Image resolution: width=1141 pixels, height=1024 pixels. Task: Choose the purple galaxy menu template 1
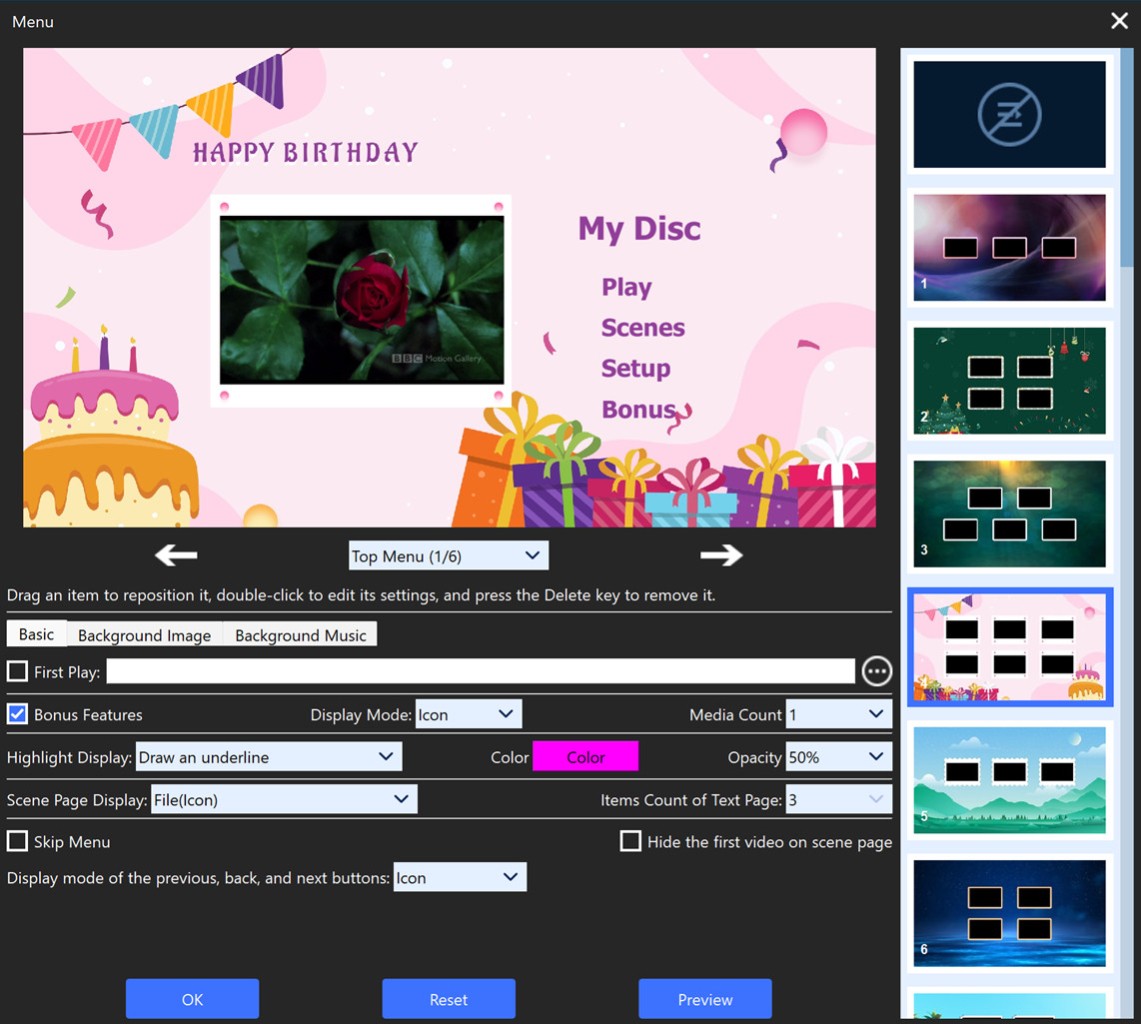pyautogui.click(x=1009, y=247)
